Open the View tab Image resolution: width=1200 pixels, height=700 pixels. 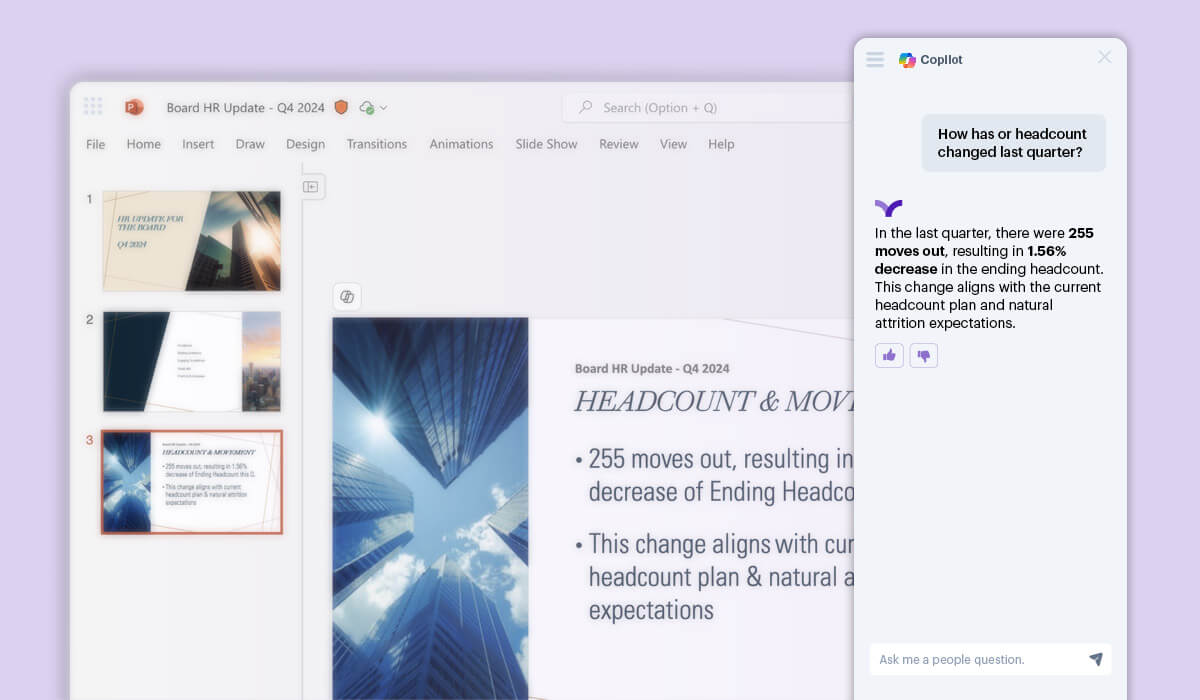[x=673, y=144]
